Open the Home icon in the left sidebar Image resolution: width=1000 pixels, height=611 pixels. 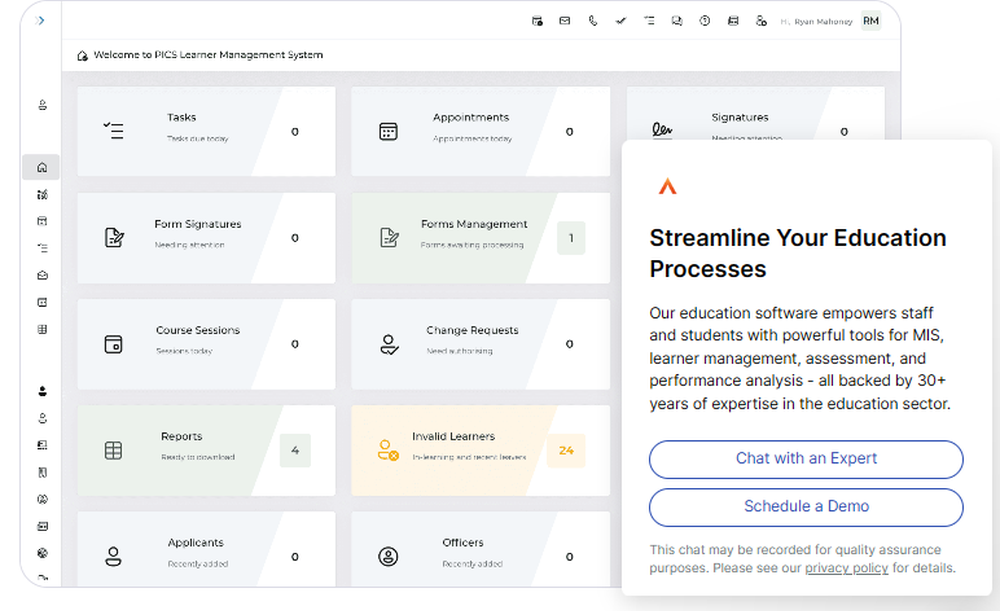tap(41, 167)
